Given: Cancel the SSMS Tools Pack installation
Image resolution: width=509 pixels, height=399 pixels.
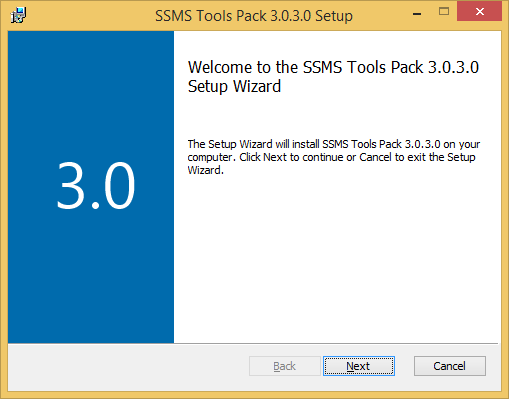Looking at the screenshot, I should 450,366.
